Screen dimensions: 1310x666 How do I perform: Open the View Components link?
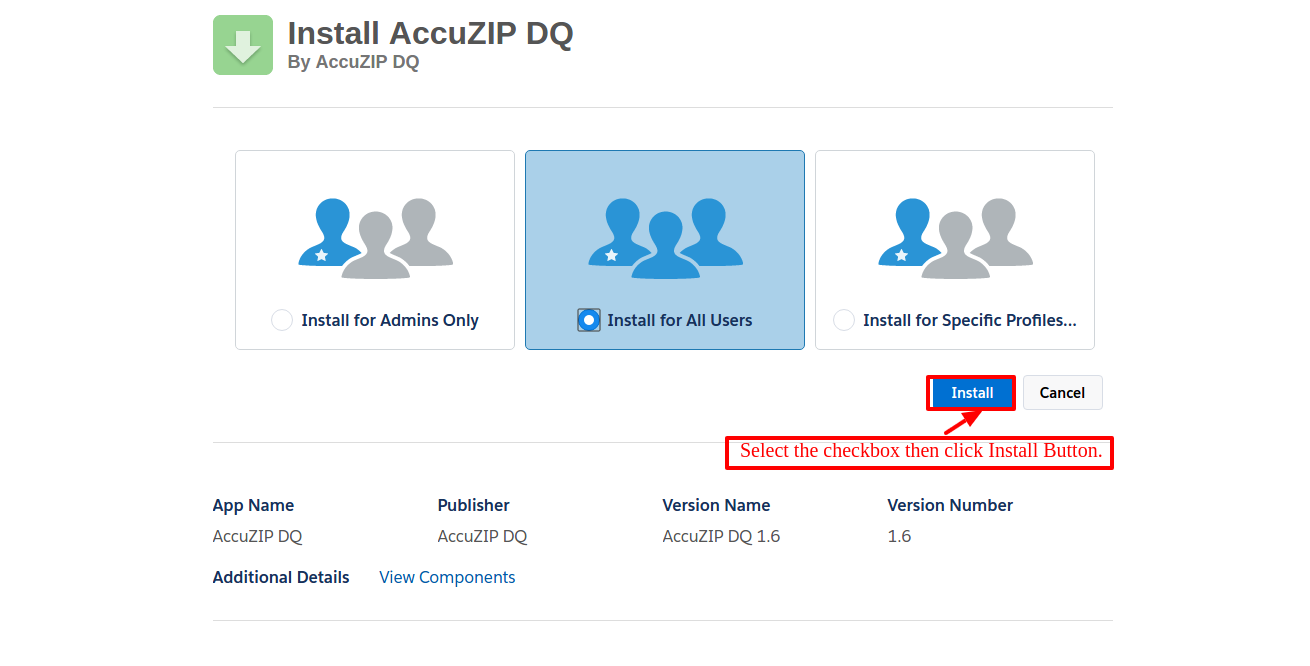coord(447,577)
